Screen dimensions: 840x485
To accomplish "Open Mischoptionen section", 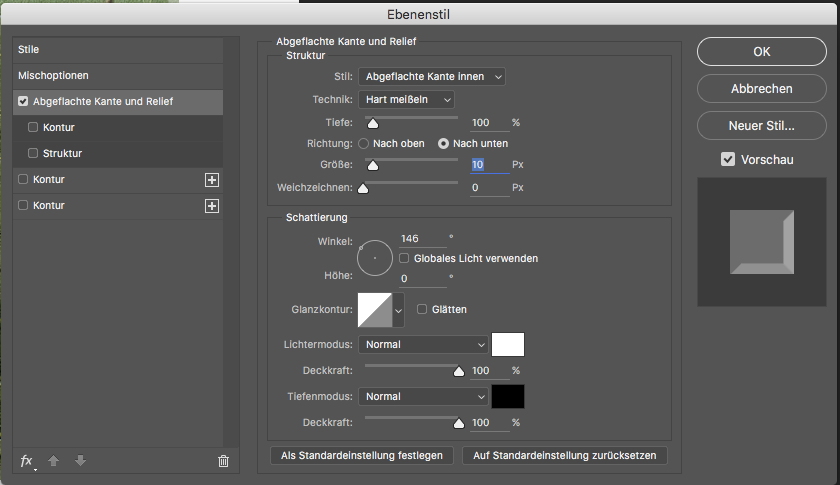I will coord(118,76).
